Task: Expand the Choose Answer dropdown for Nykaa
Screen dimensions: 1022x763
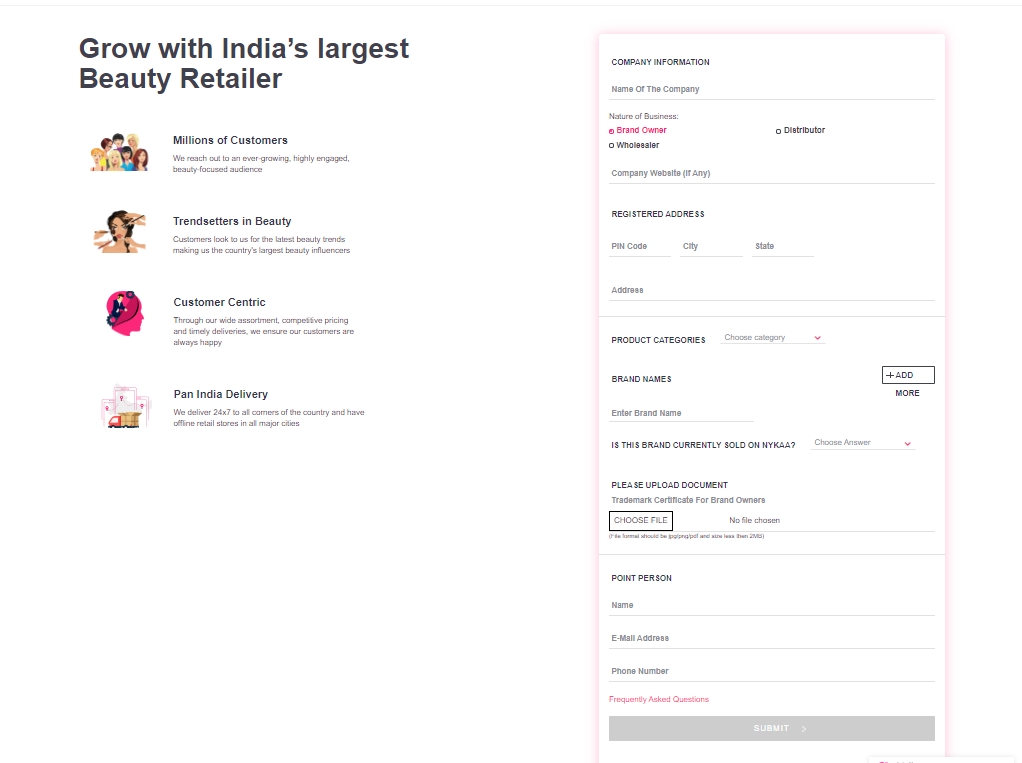Action: click(862, 443)
